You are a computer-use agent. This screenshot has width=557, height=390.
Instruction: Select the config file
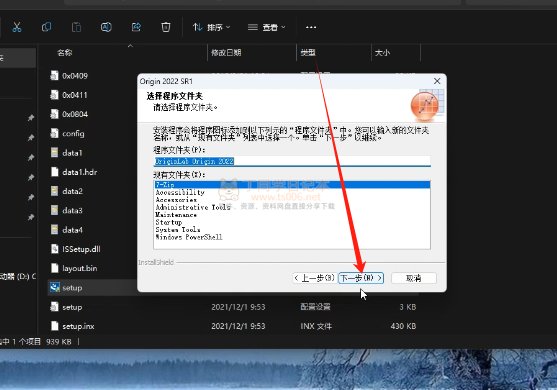73,134
